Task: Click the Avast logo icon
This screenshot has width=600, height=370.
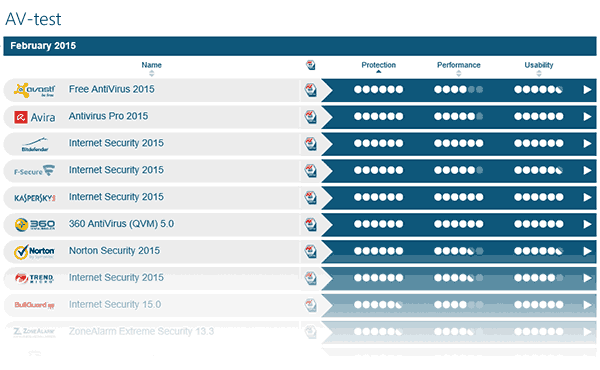Action: (x=34, y=90)
